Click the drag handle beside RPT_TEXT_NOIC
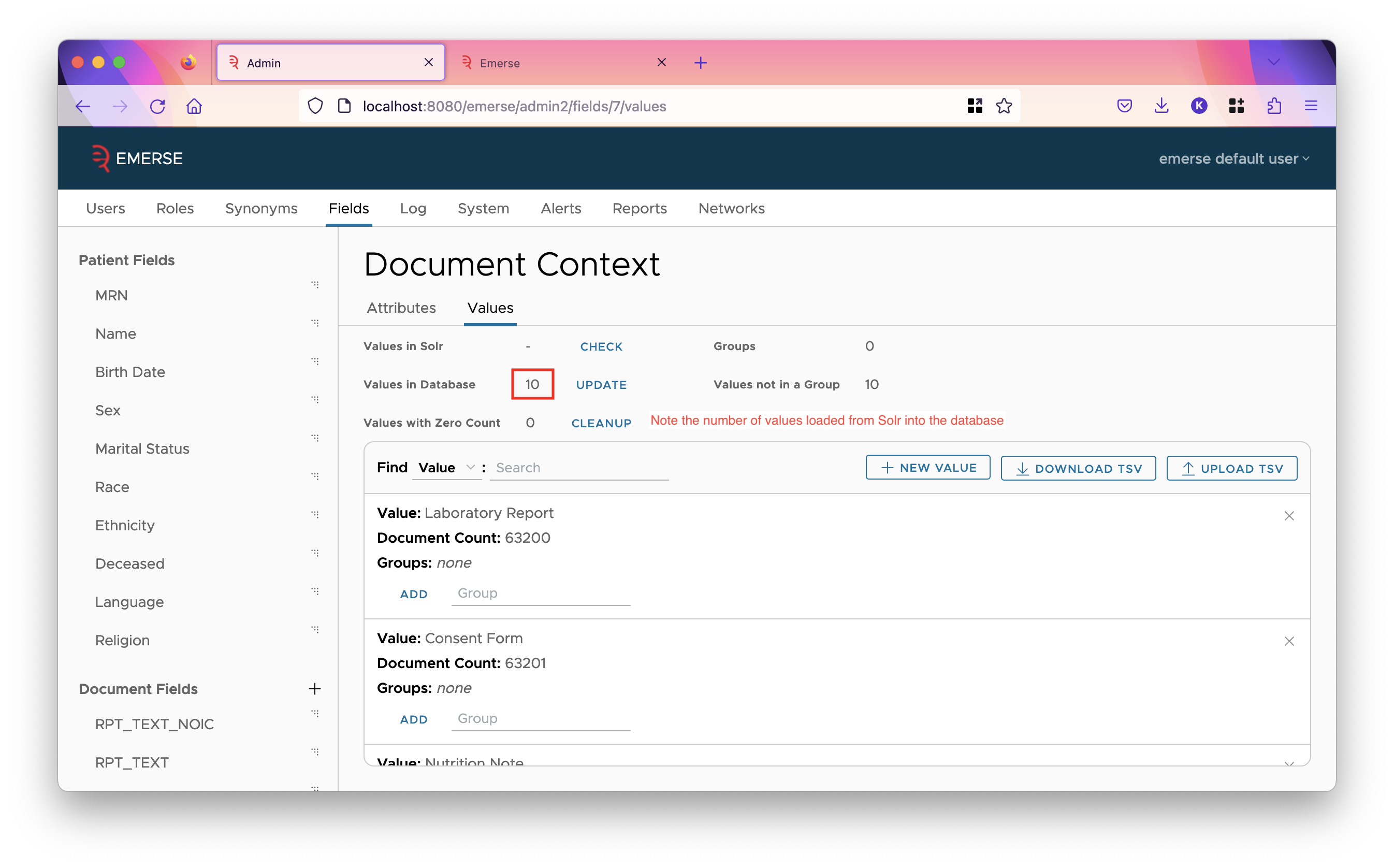 coord(315,714)
